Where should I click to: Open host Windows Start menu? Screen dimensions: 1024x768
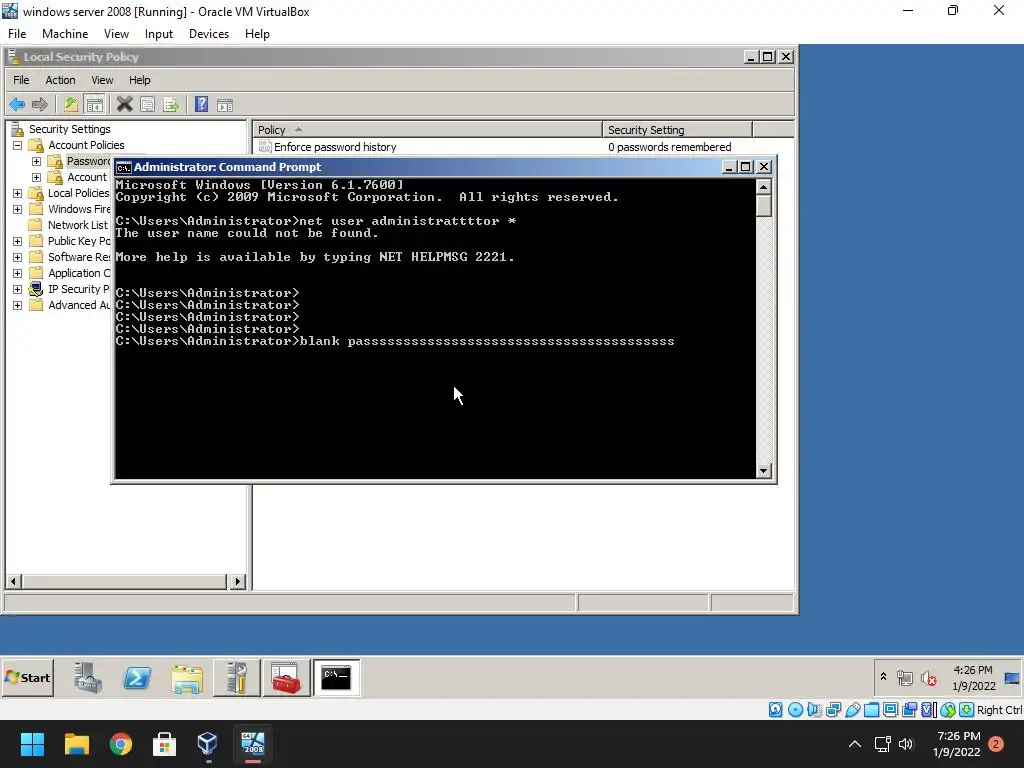(32, 744)
